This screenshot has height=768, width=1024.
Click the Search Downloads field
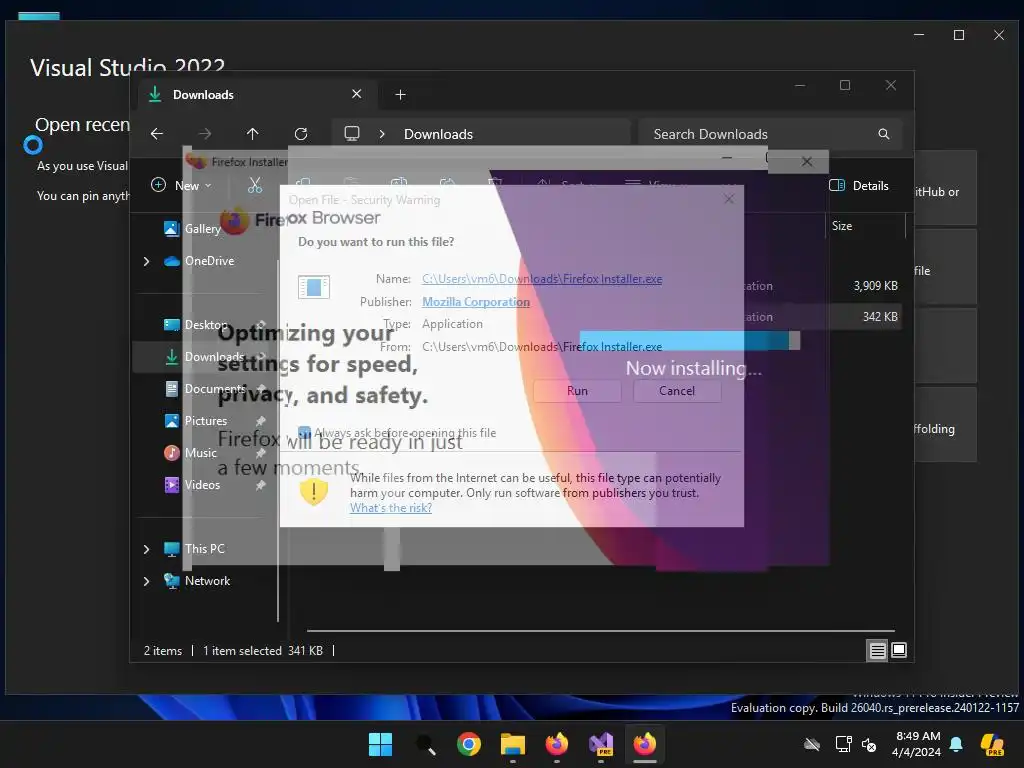pos(770,134)
